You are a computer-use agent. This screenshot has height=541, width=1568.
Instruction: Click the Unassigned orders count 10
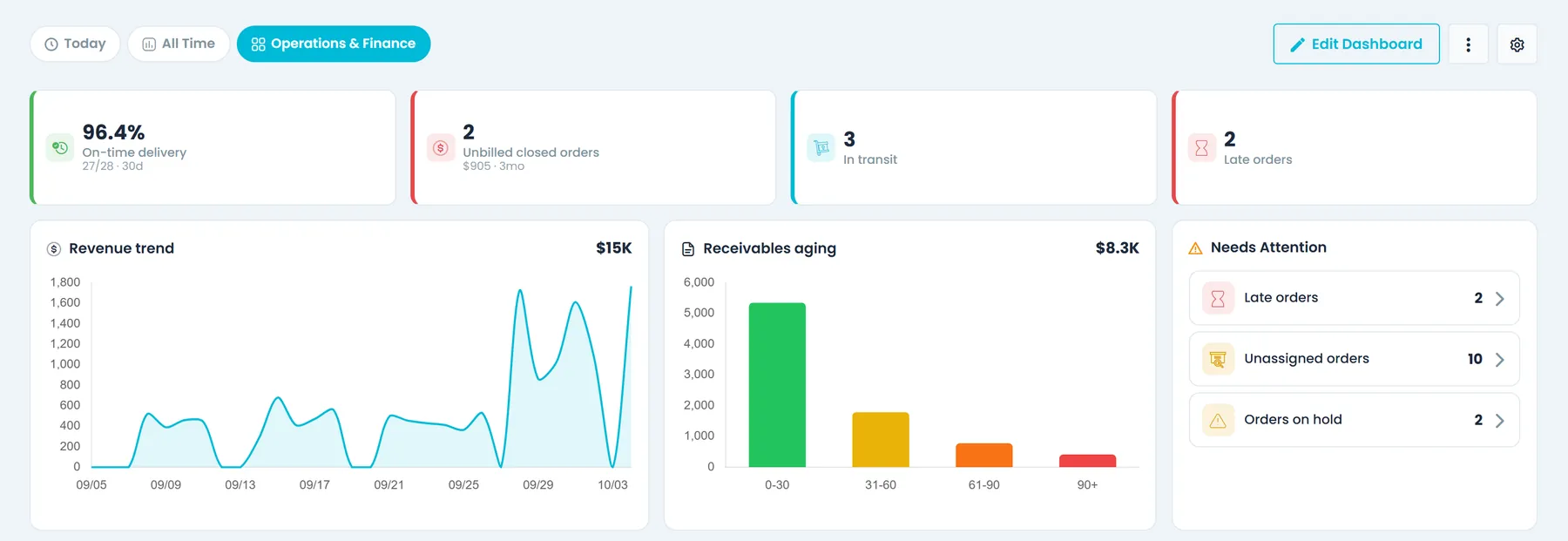coord(1475,359)
